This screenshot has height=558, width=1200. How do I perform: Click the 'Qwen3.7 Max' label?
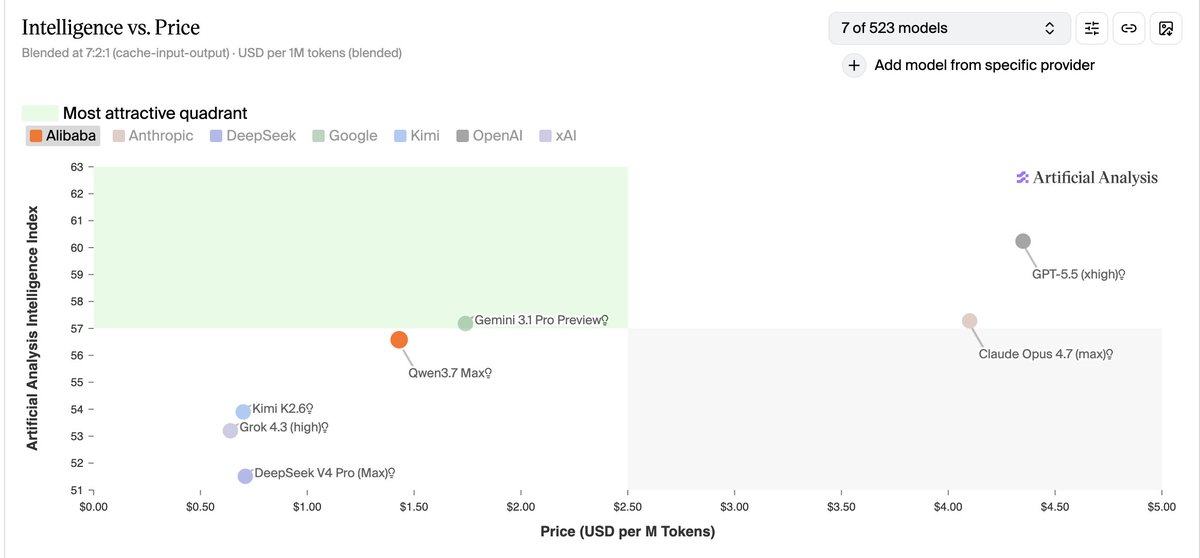[450, 373]
